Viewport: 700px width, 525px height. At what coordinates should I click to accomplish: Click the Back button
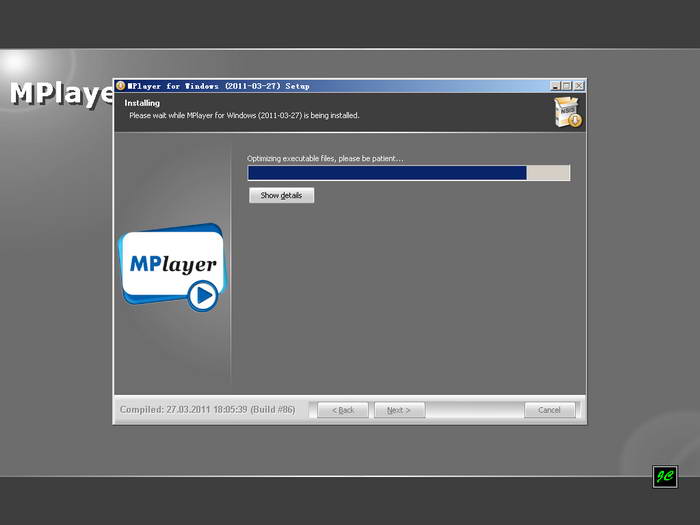(343, 410)
